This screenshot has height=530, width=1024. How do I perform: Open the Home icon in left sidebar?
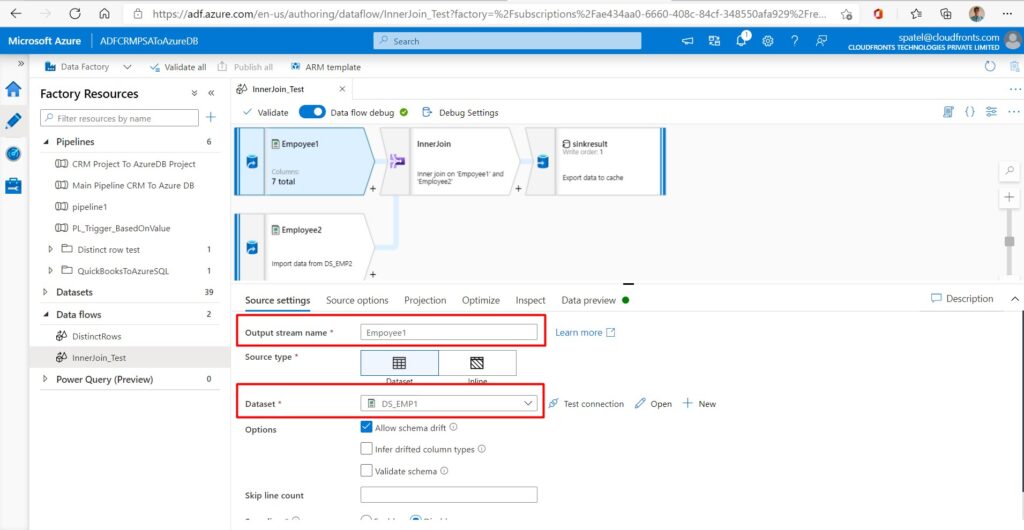pos(13,89)
